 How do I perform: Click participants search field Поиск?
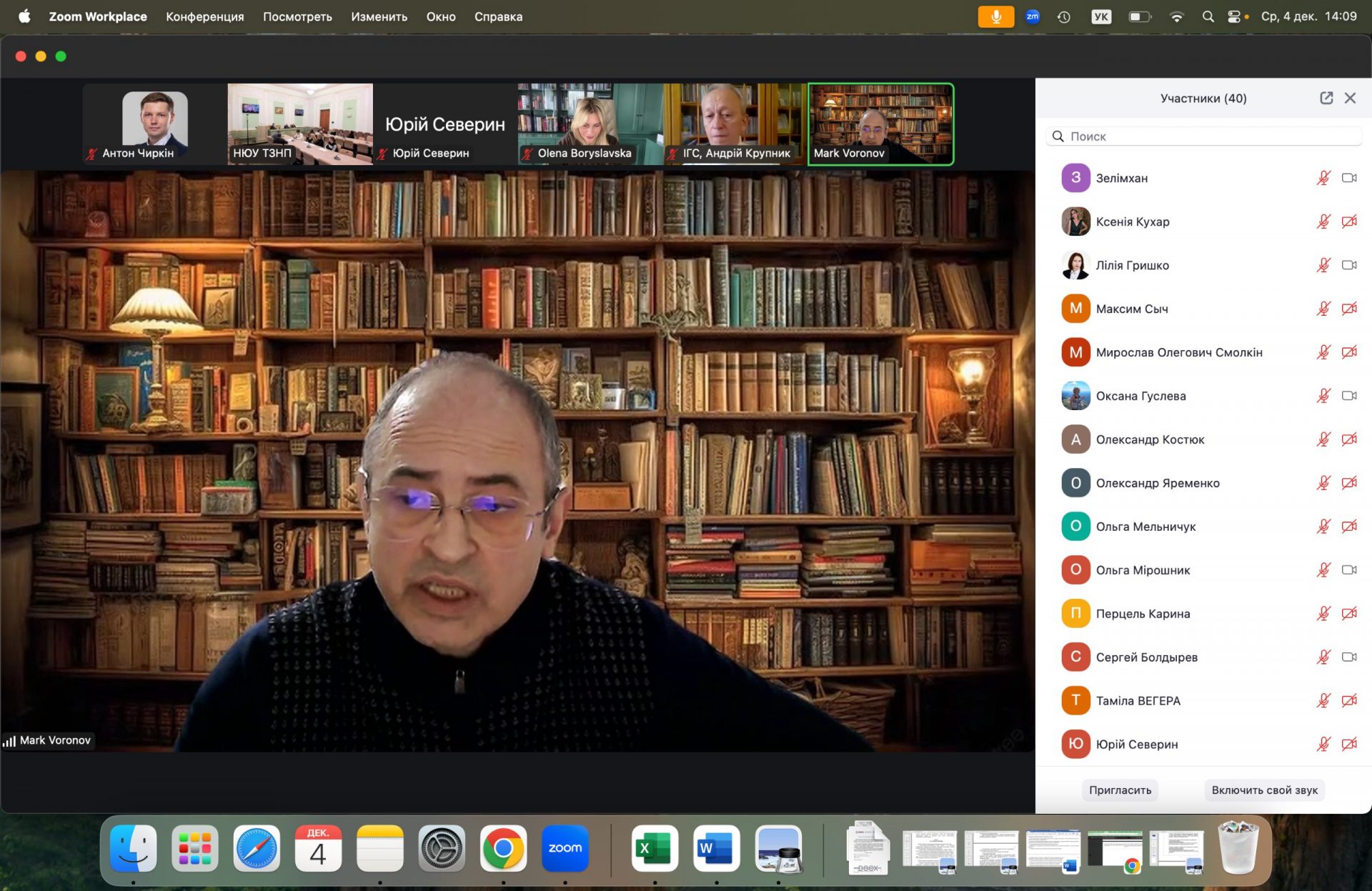pos(1203,136)
